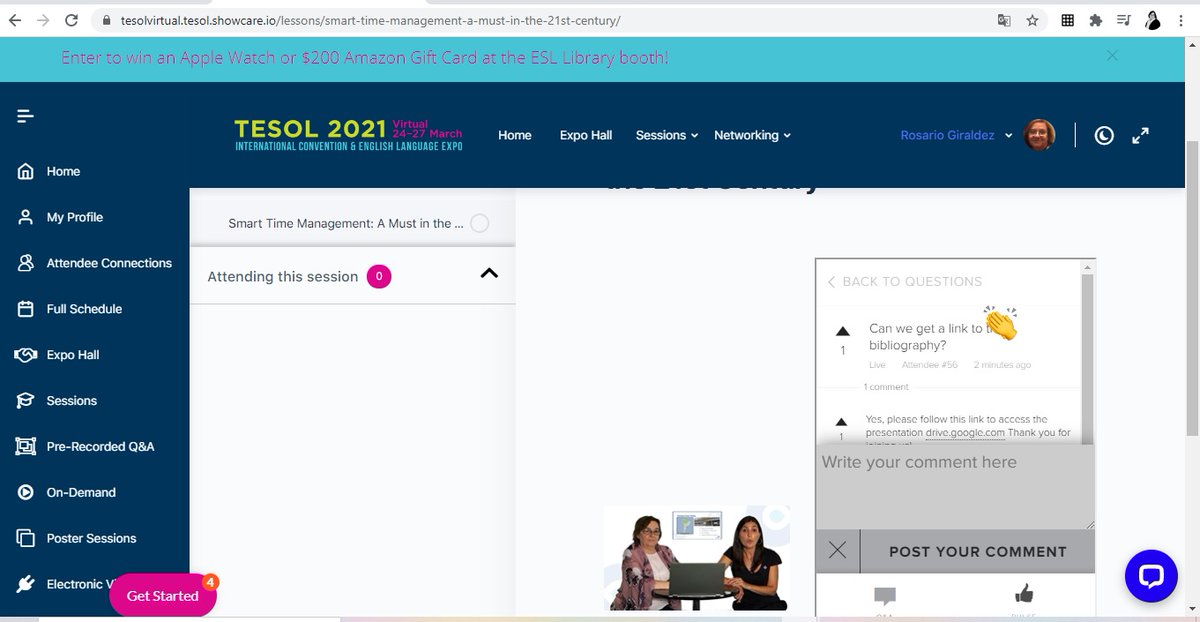This screenshot has width=1200, height=622.
Task: Go to Expo Hall in top navigation
Action: pyautogui.click(x=586, y=135)
